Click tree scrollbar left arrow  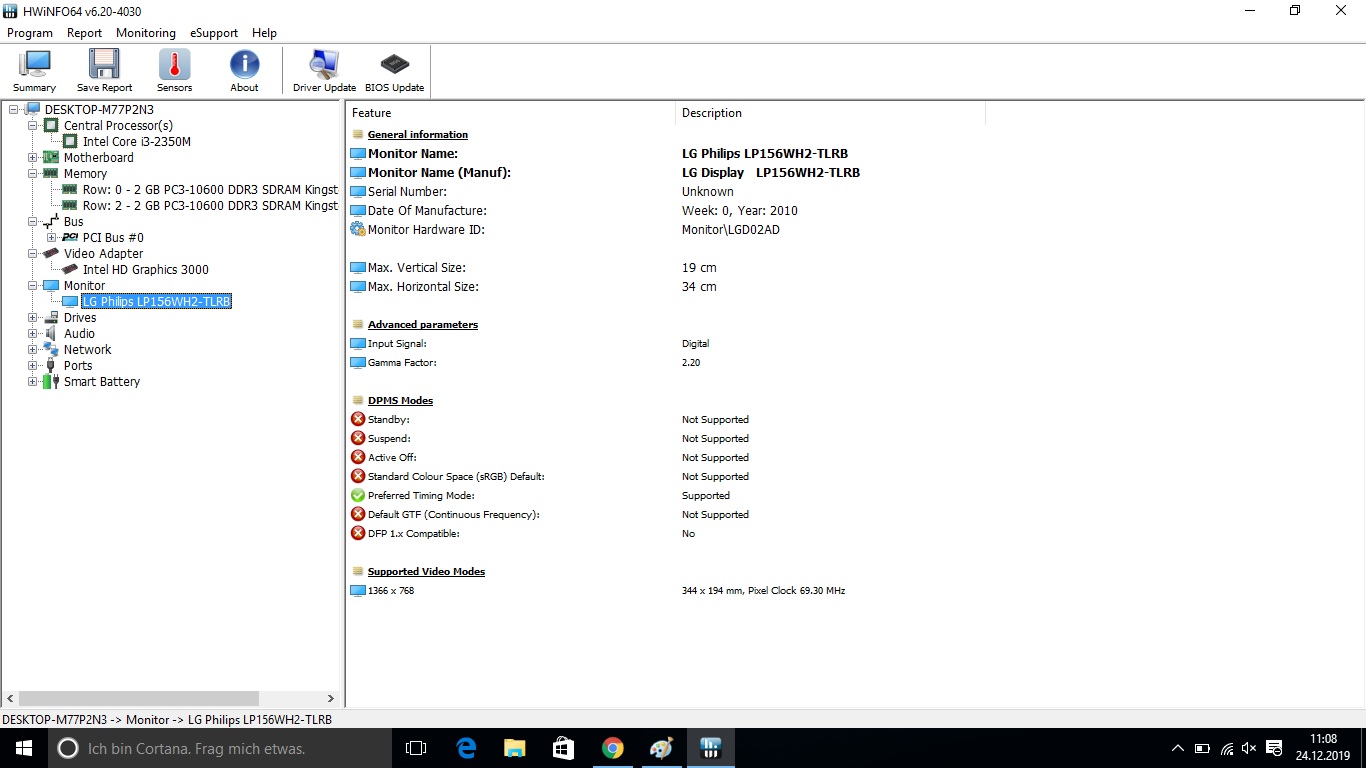tap(10, 699)
